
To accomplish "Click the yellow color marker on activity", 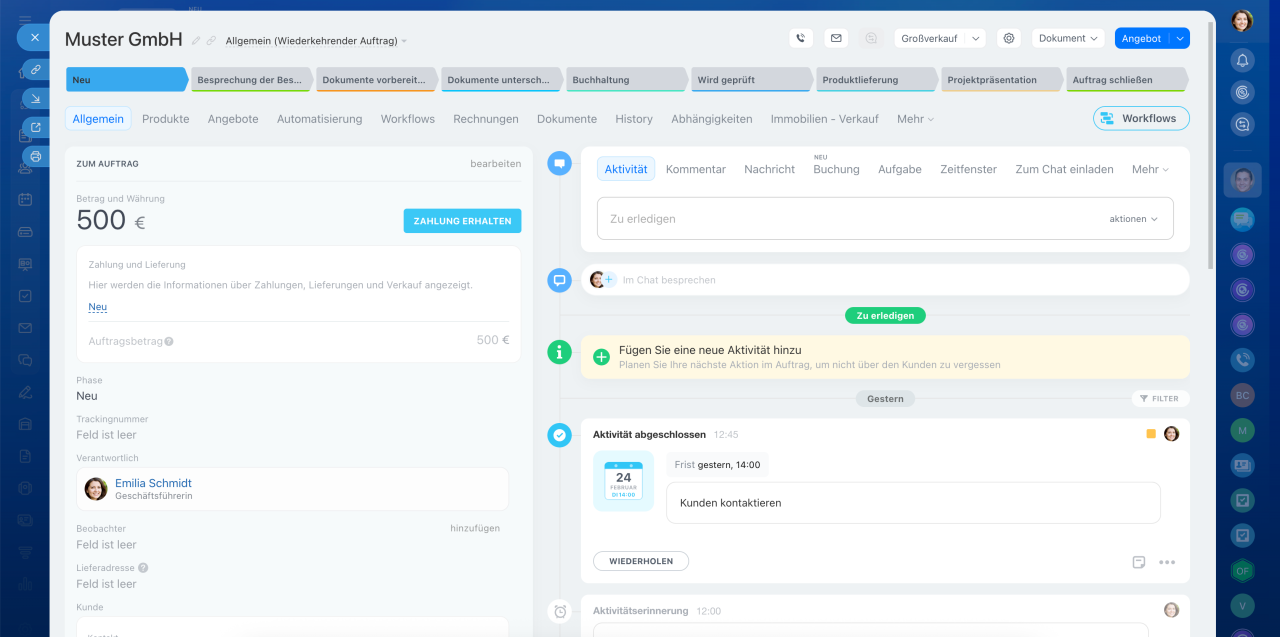I will 1151,434.
